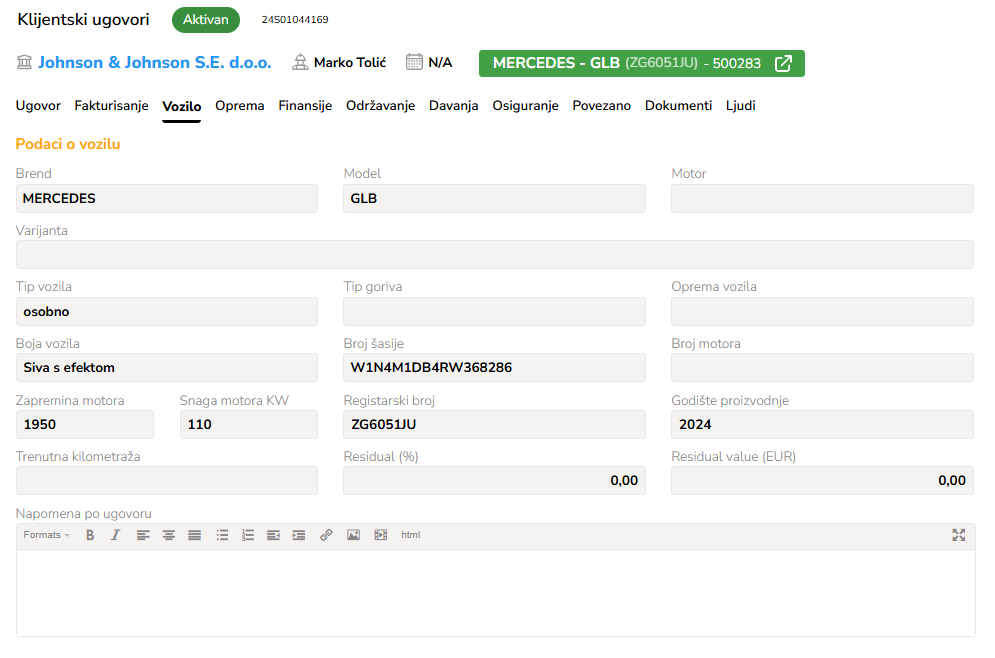Image resolution: width=995 pixels, height=658 pixels.
Task: Click the Podaci o vozilu heading
Action: [68, 144]
